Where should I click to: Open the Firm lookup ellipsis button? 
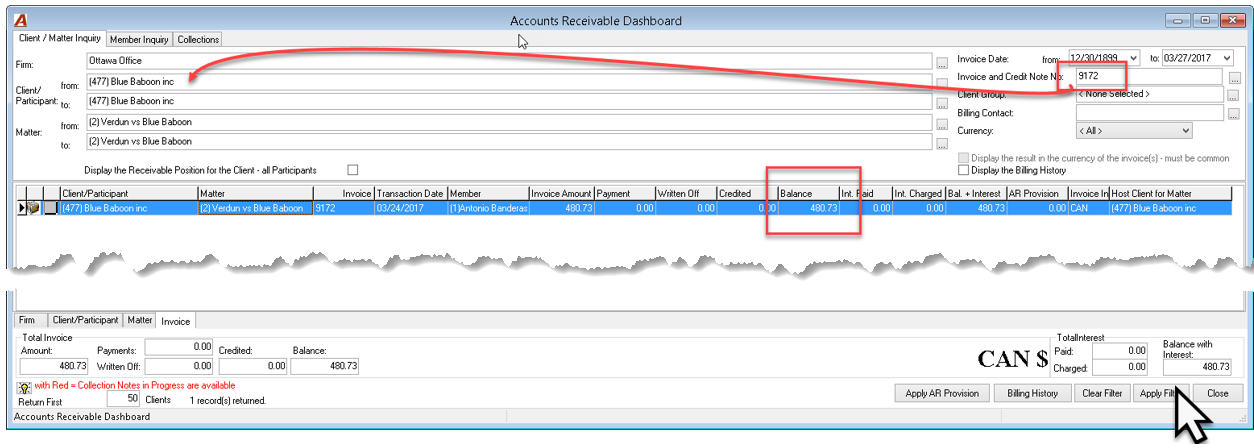point(942,62)
